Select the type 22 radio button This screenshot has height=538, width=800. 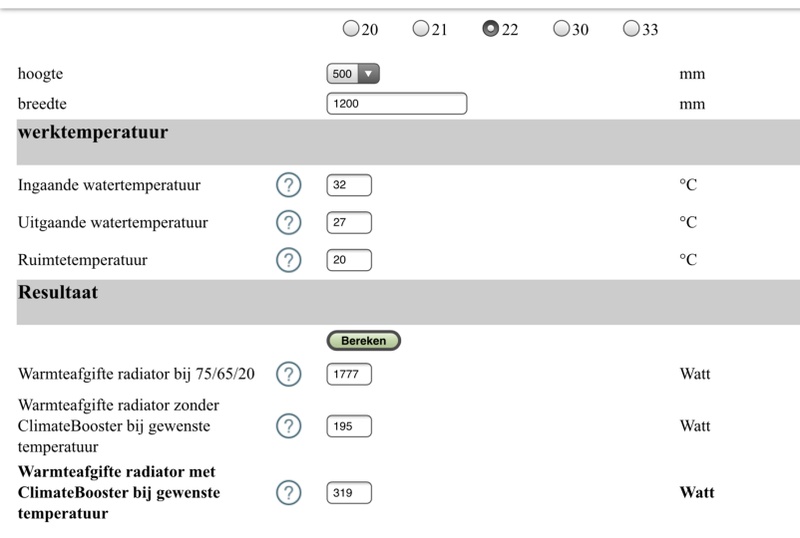(491, 29)
